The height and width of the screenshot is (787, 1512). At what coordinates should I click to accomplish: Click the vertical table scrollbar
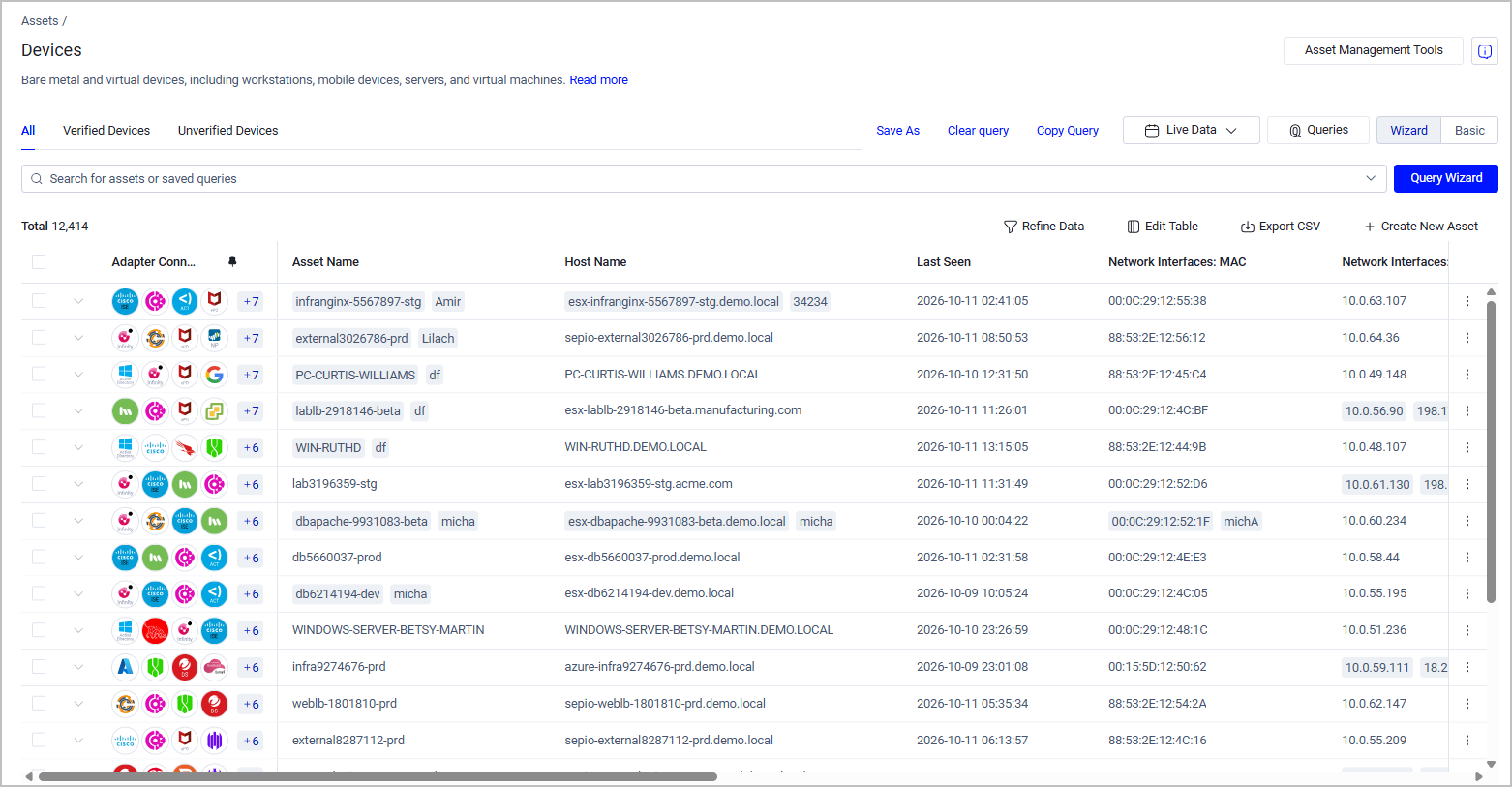pos(1492,451)
